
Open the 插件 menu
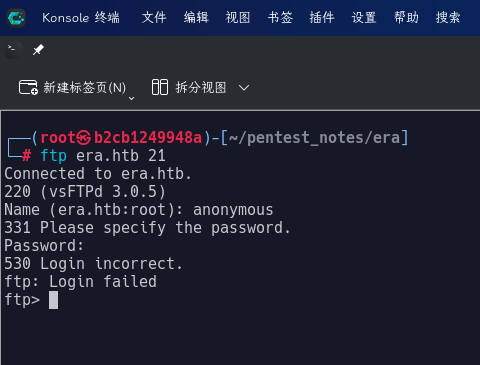(x=322, y=17)
